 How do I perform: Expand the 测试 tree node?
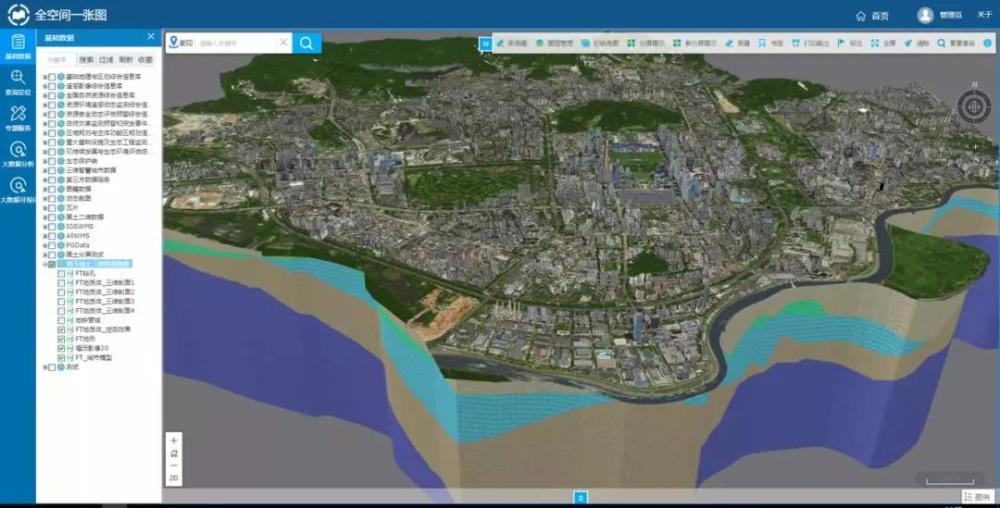coord(45,367)
